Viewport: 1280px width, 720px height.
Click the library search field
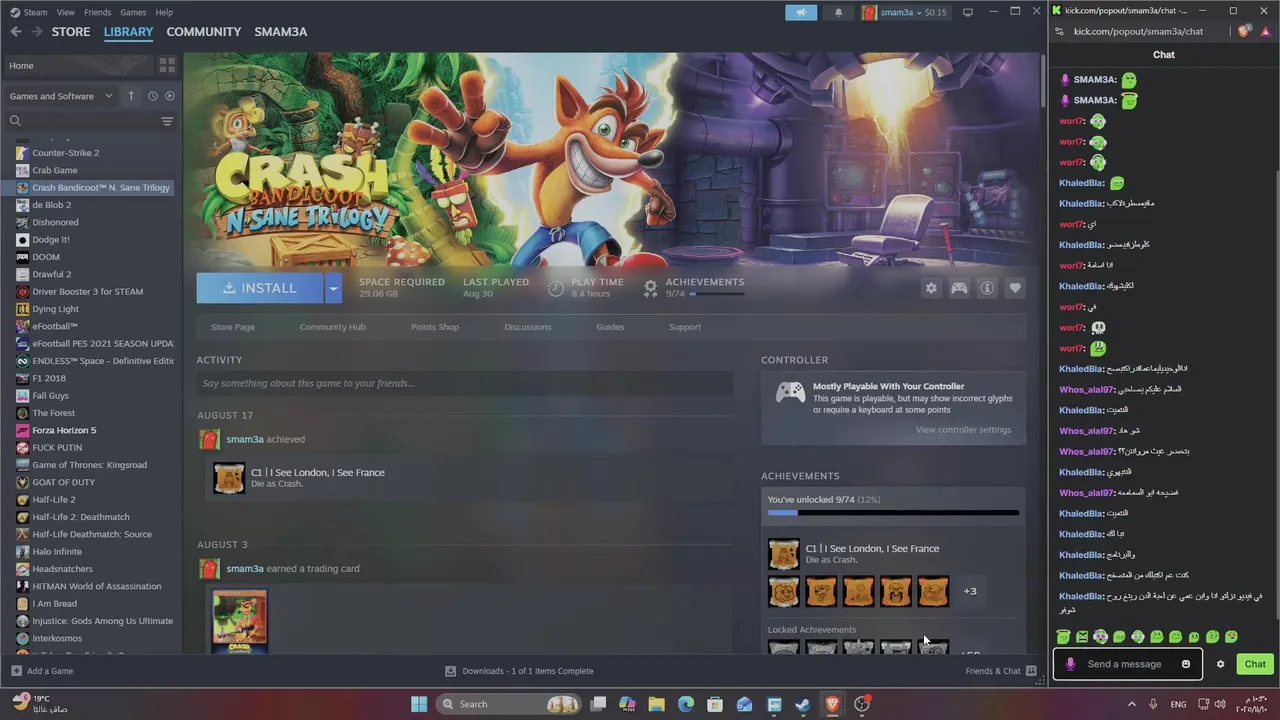point(82,121)
